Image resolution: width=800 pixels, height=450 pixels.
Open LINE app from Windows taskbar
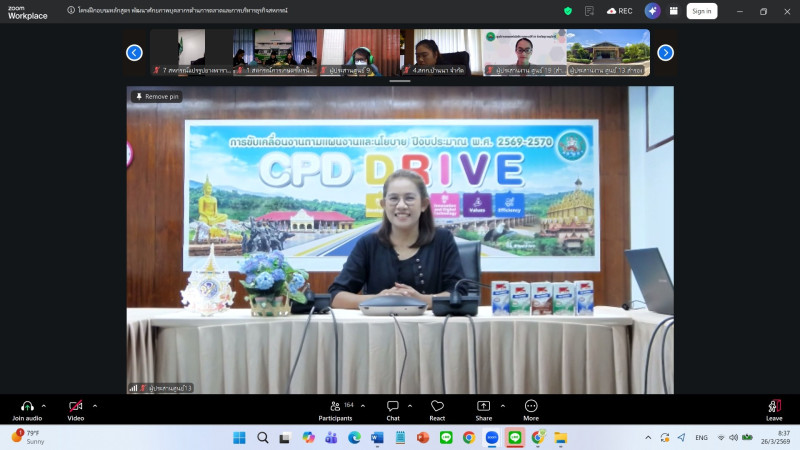click(x=515, y=437)
